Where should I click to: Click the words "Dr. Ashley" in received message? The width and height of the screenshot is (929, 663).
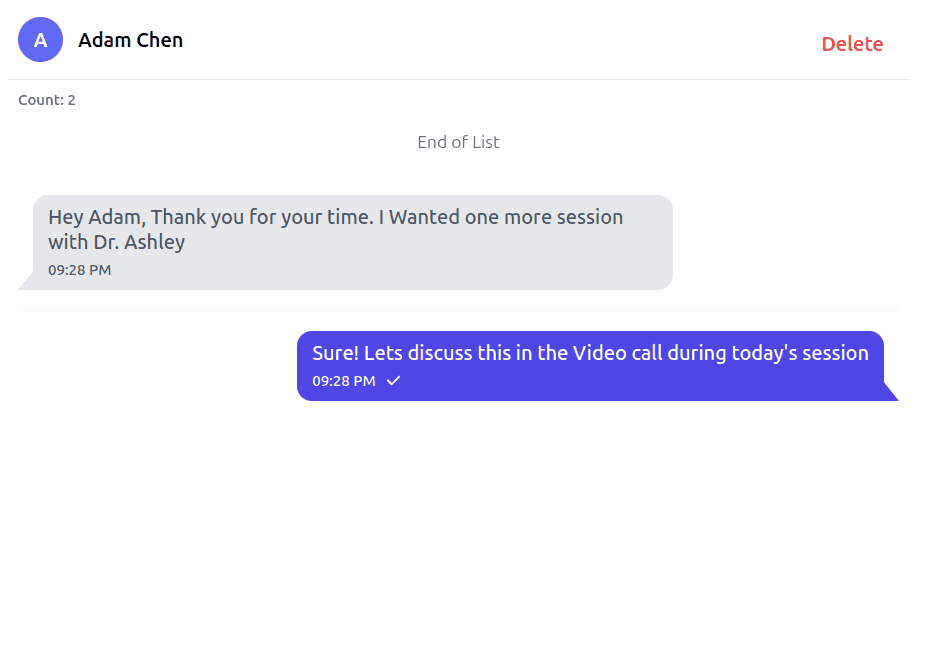click(x=139, y=242)
